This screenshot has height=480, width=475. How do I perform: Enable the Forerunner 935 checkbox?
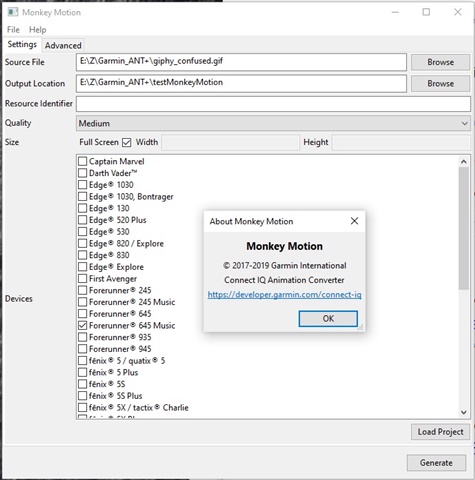(x=82, y=337)
